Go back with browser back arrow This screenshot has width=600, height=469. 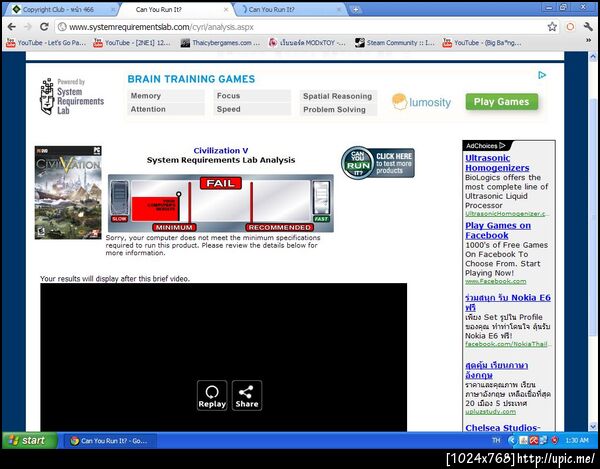point(11,27)
